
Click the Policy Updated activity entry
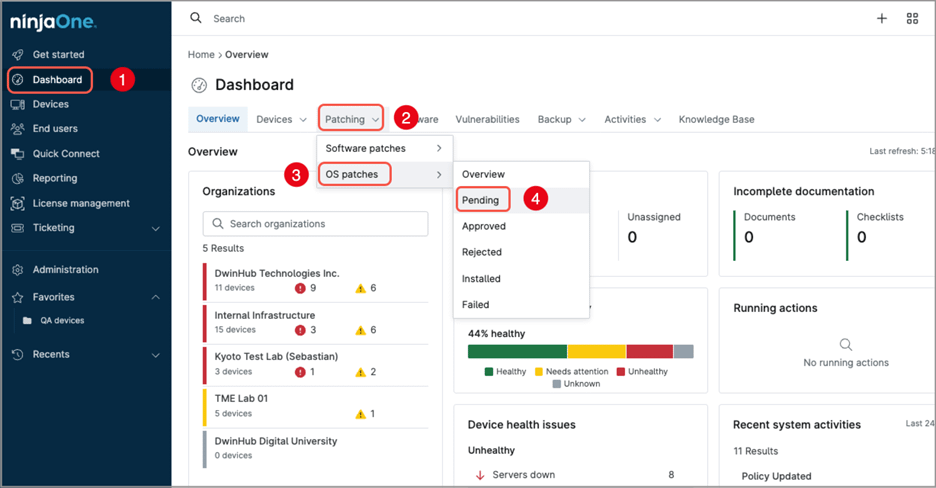click(x=776, y=476)
